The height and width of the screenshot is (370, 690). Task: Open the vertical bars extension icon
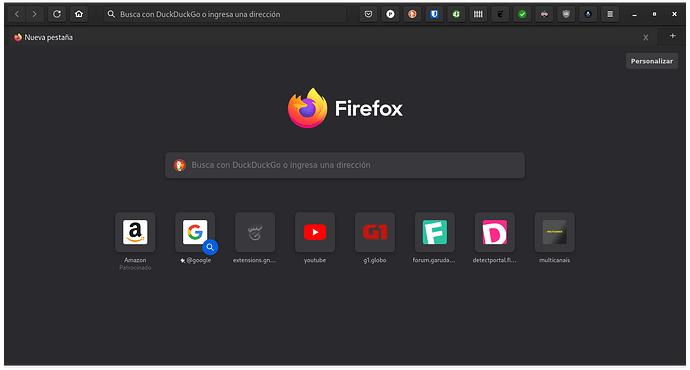[478, 14]
